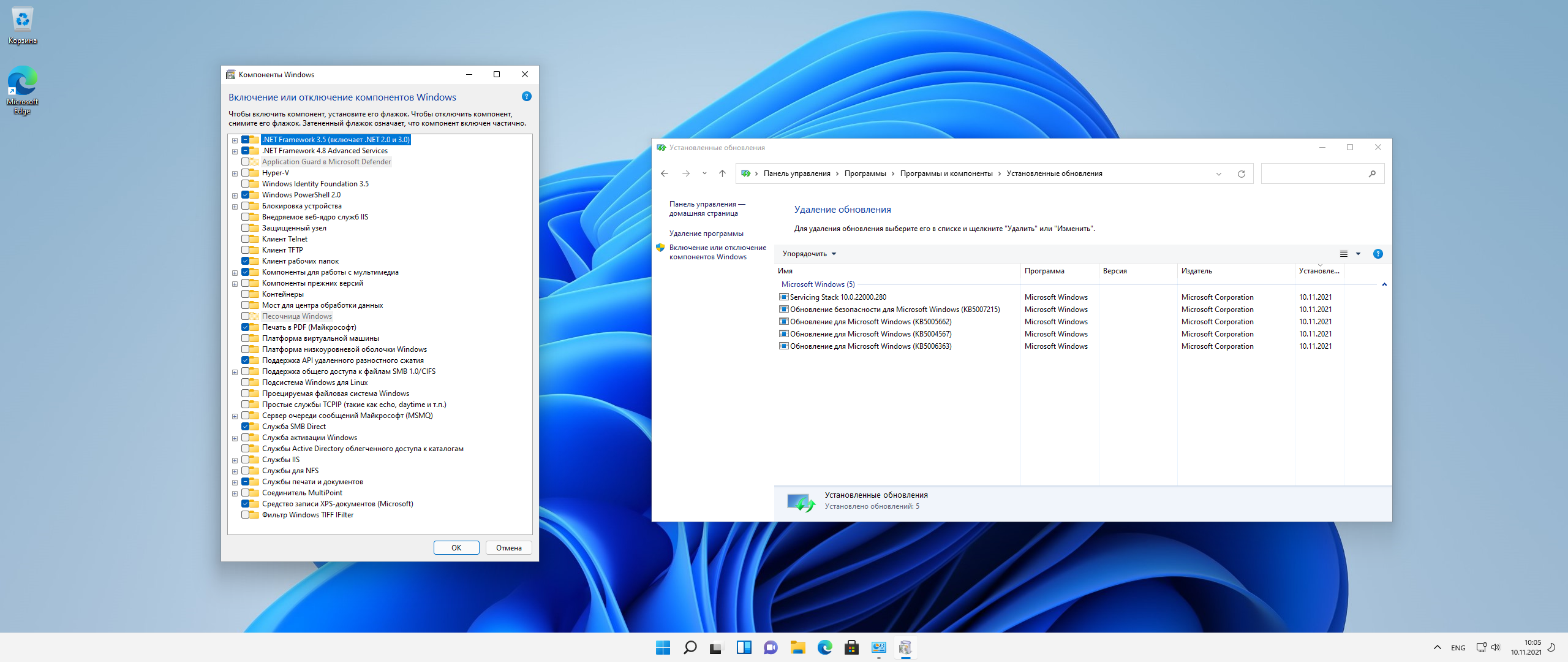The height and width of the screenshot is (662, 1568).
Task: Click Программы breadcrumb
Action: coord(865,173)
